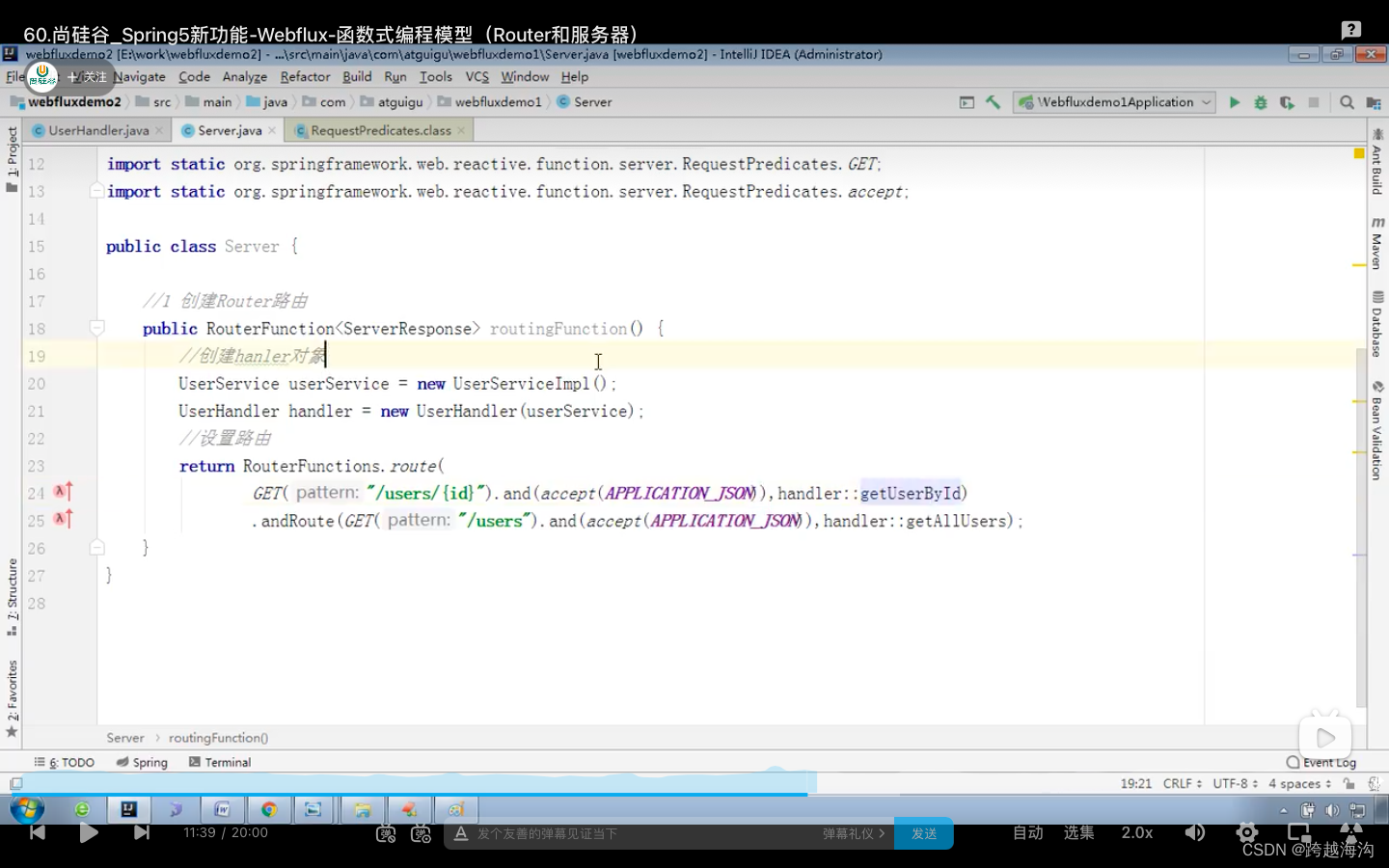The width and height of the screenshot is (1389, 868).
Task: Switch to RequestPredicates.class tab
Action: [381, 130]
